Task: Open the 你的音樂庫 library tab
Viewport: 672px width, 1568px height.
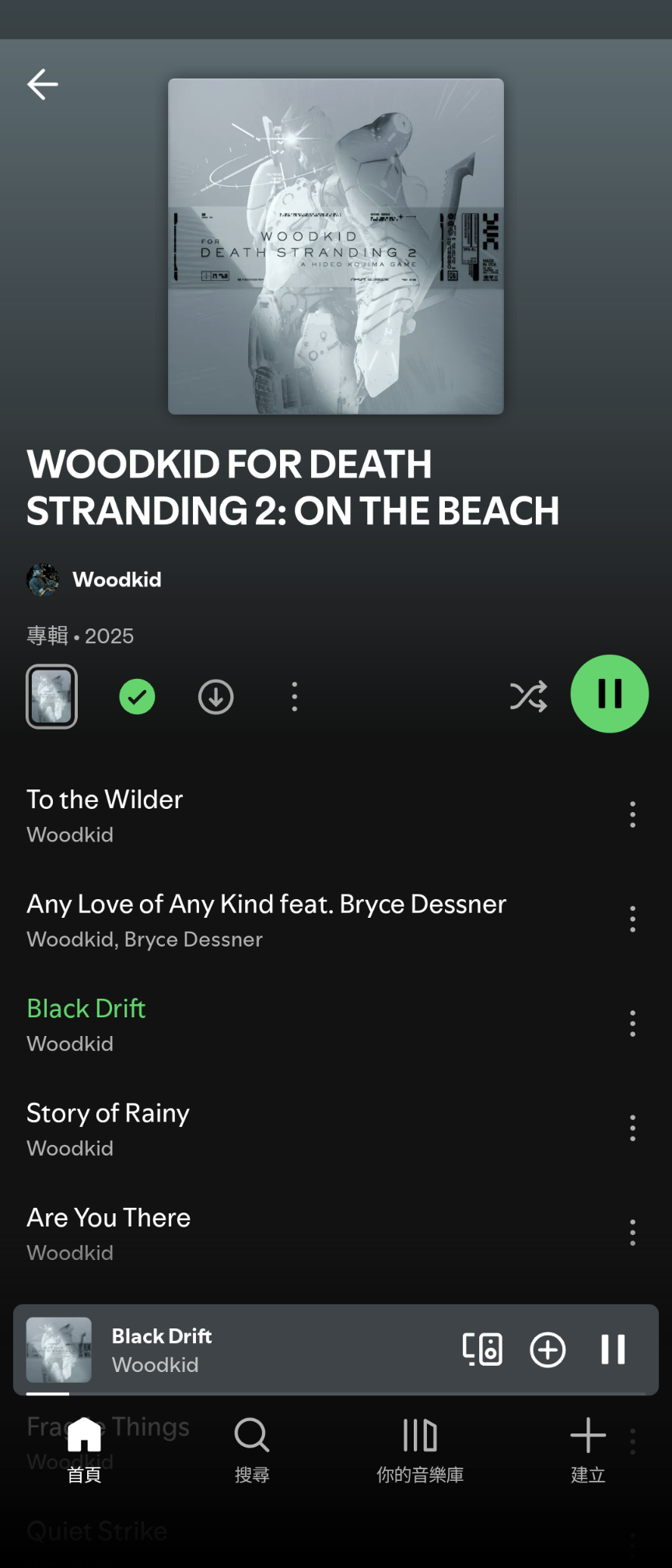Action: coord(420,1450)
